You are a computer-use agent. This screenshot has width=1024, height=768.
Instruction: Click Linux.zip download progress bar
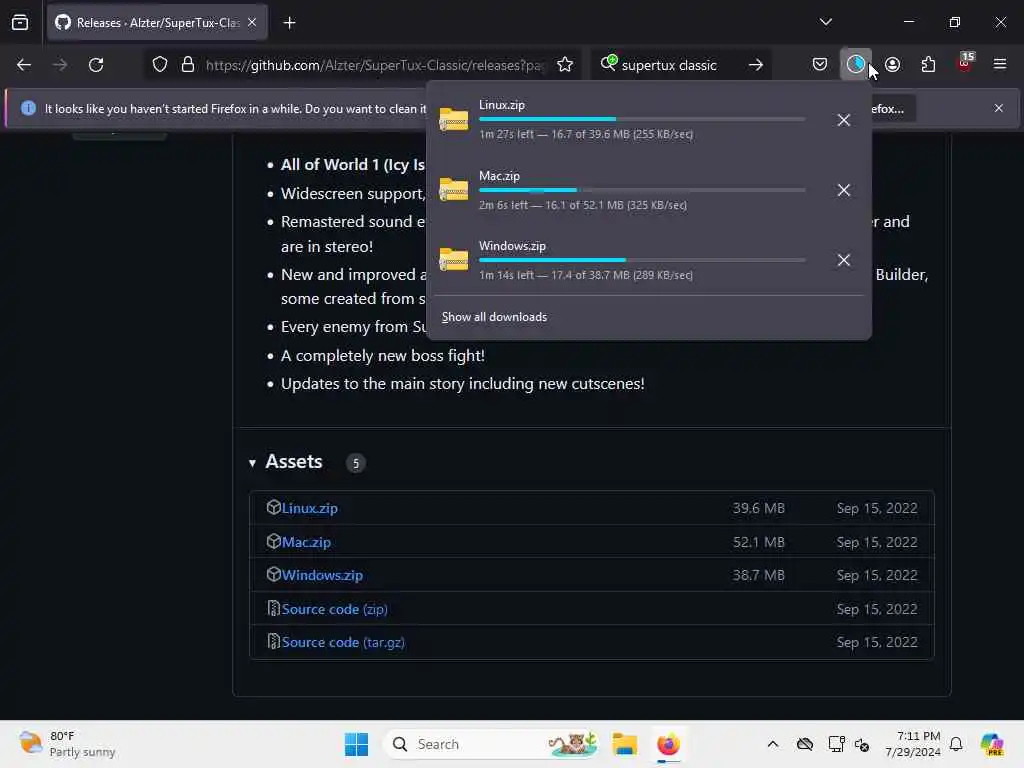642,120
